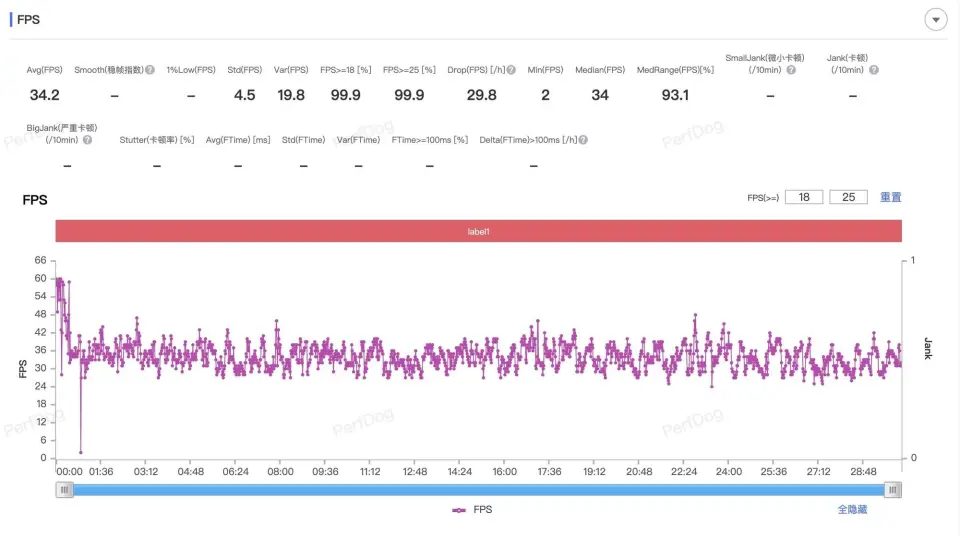Viewport: 960px width, 536px height.
Task: Click 重置 to reset FPS thresholds
Action: pyautogui.click(x=890, y=197)
